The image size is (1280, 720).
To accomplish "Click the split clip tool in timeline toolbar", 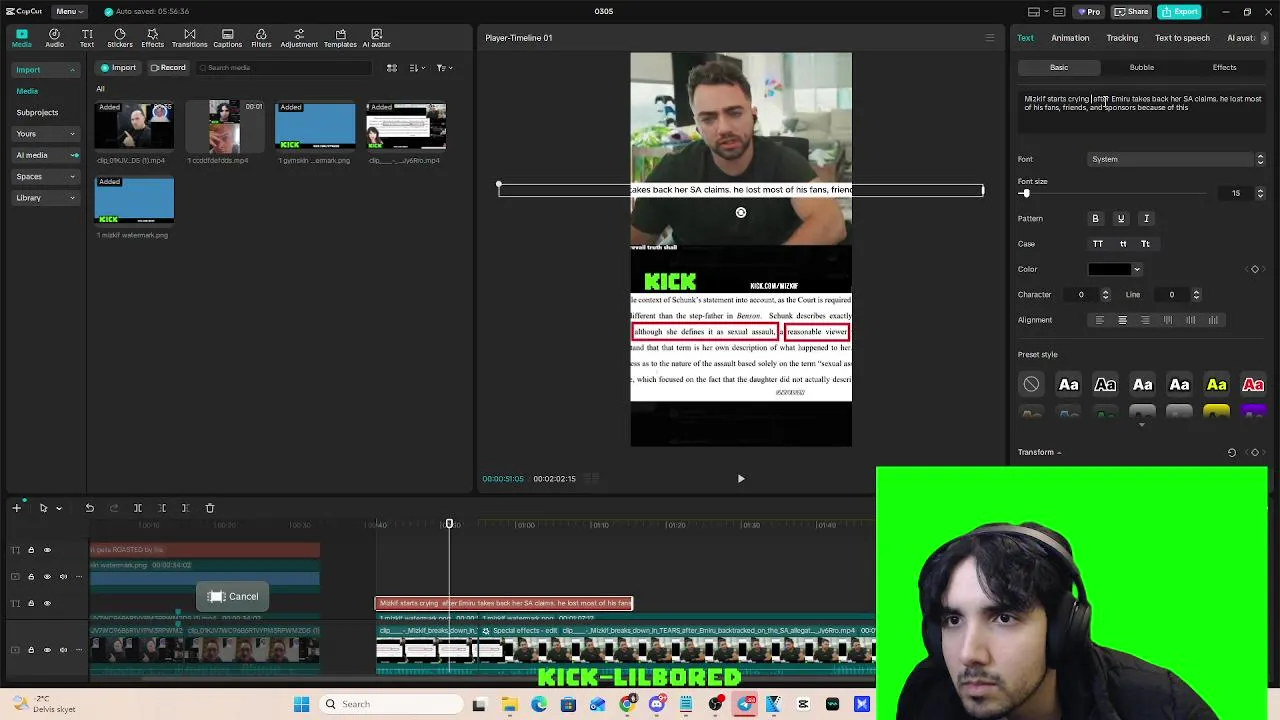I will 138,508.
